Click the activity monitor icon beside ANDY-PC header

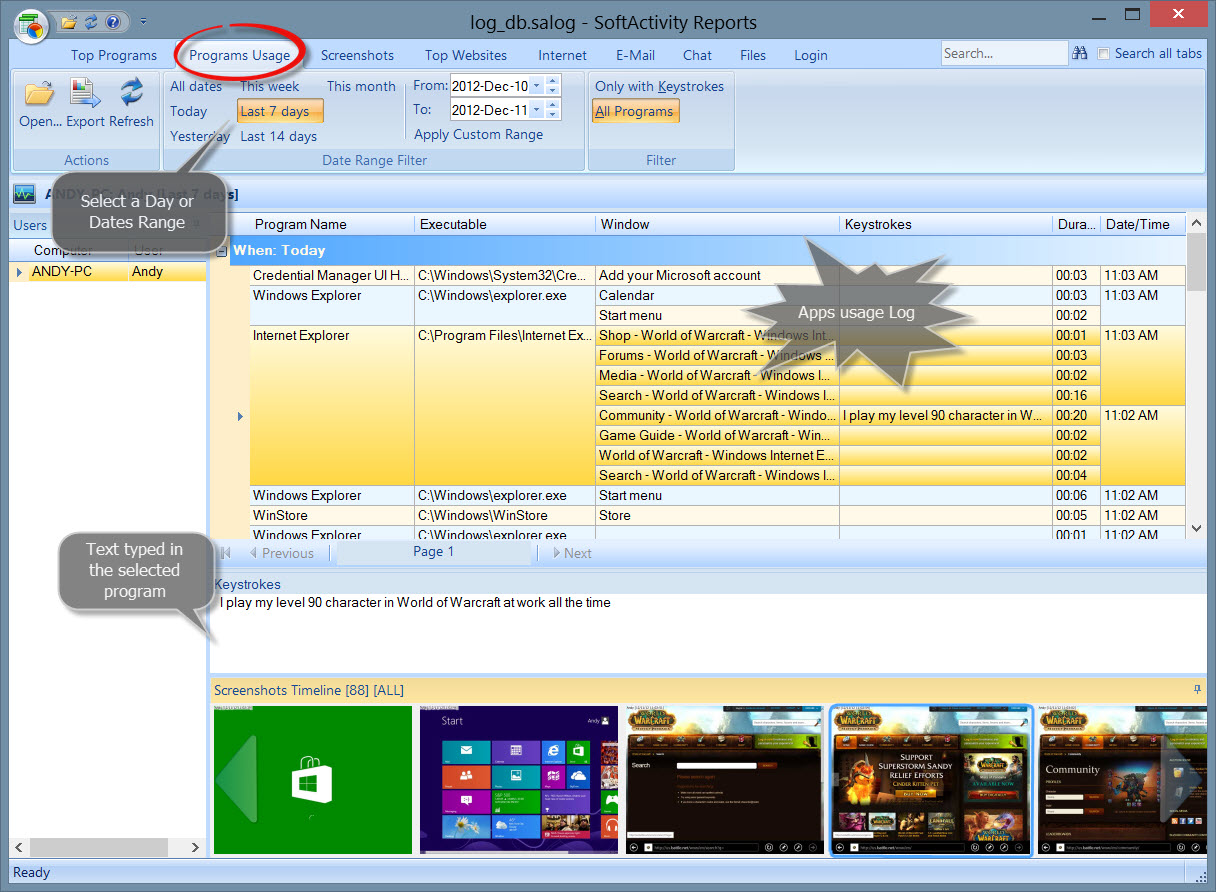point(25,194)
